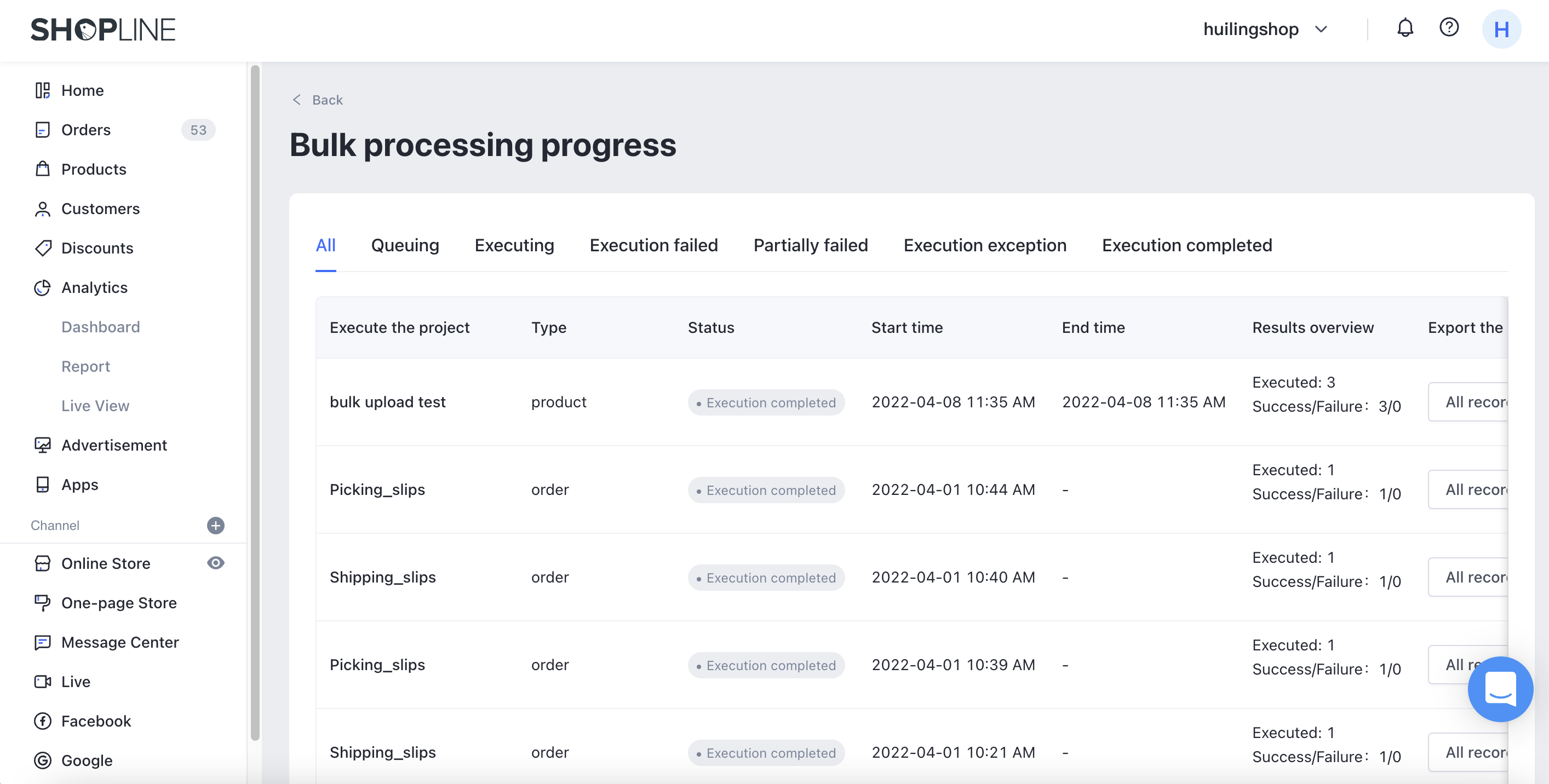This screenshot has height=784, width=1549.
Task: Open the Dashboard analytics link
Action: pos(100,327)
